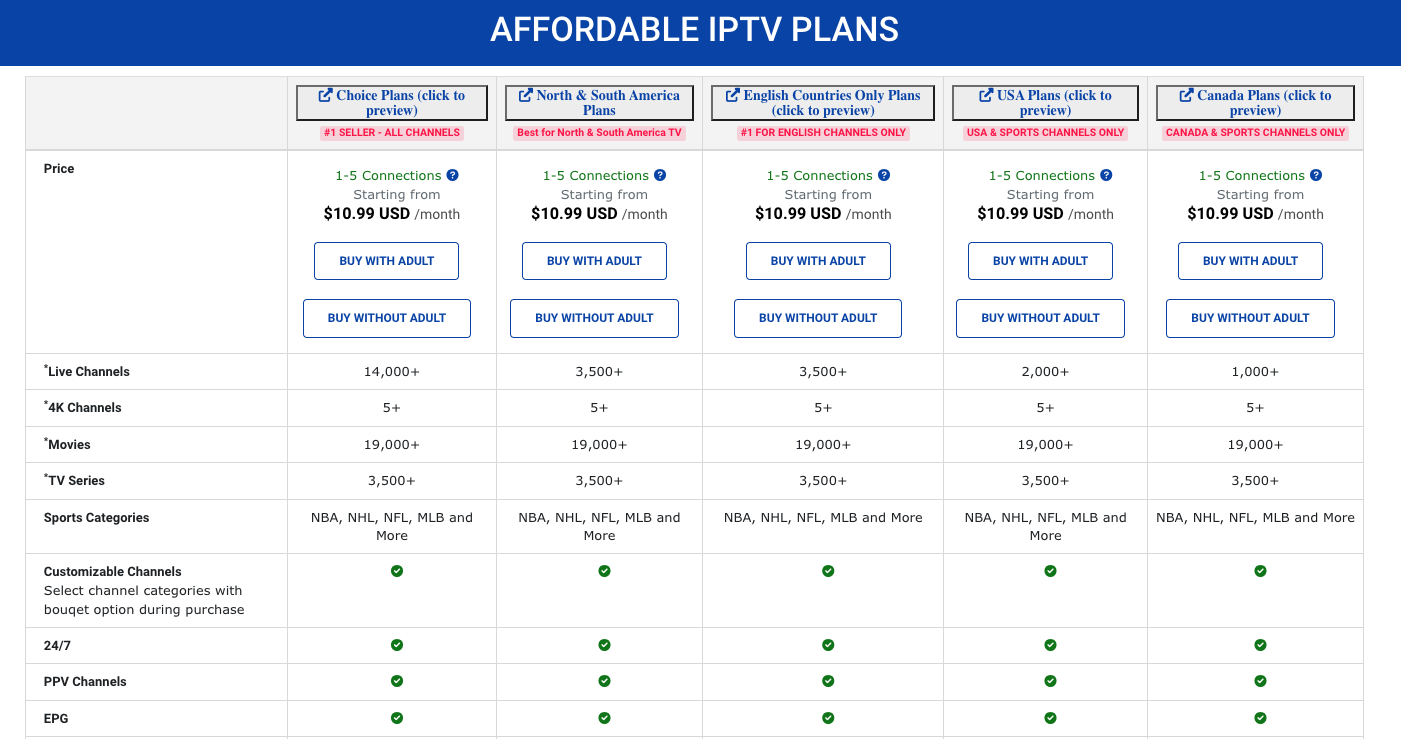Toggle PPV Channels checkmark under North & South America

coord(604,681)
